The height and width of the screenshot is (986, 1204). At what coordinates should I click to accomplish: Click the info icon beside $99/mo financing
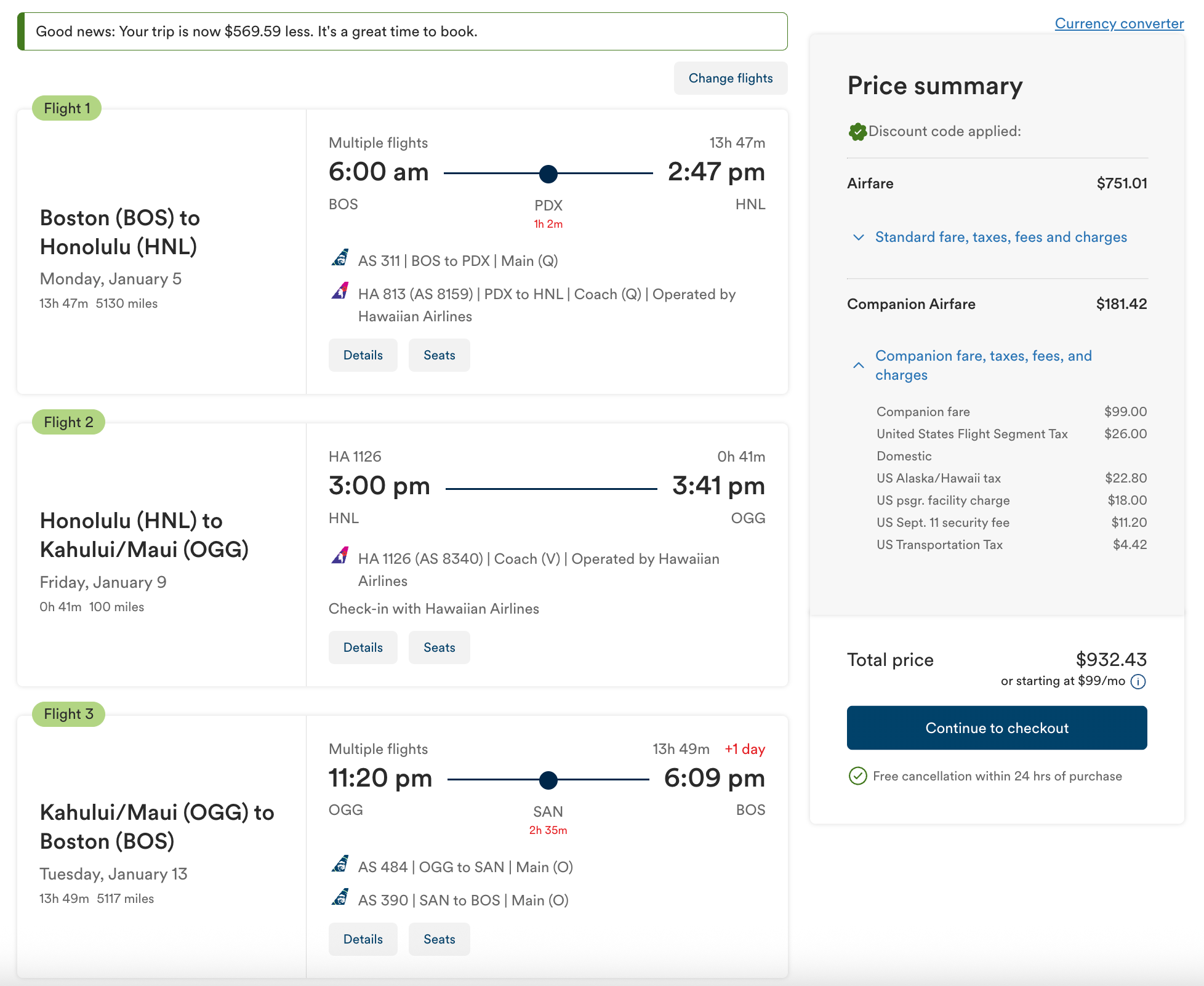(x=1138, y=681)
